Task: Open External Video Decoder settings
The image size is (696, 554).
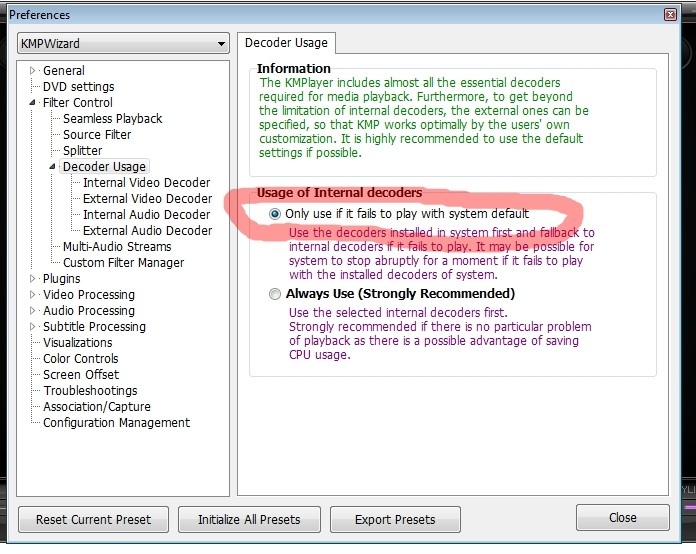Action: 147,198
